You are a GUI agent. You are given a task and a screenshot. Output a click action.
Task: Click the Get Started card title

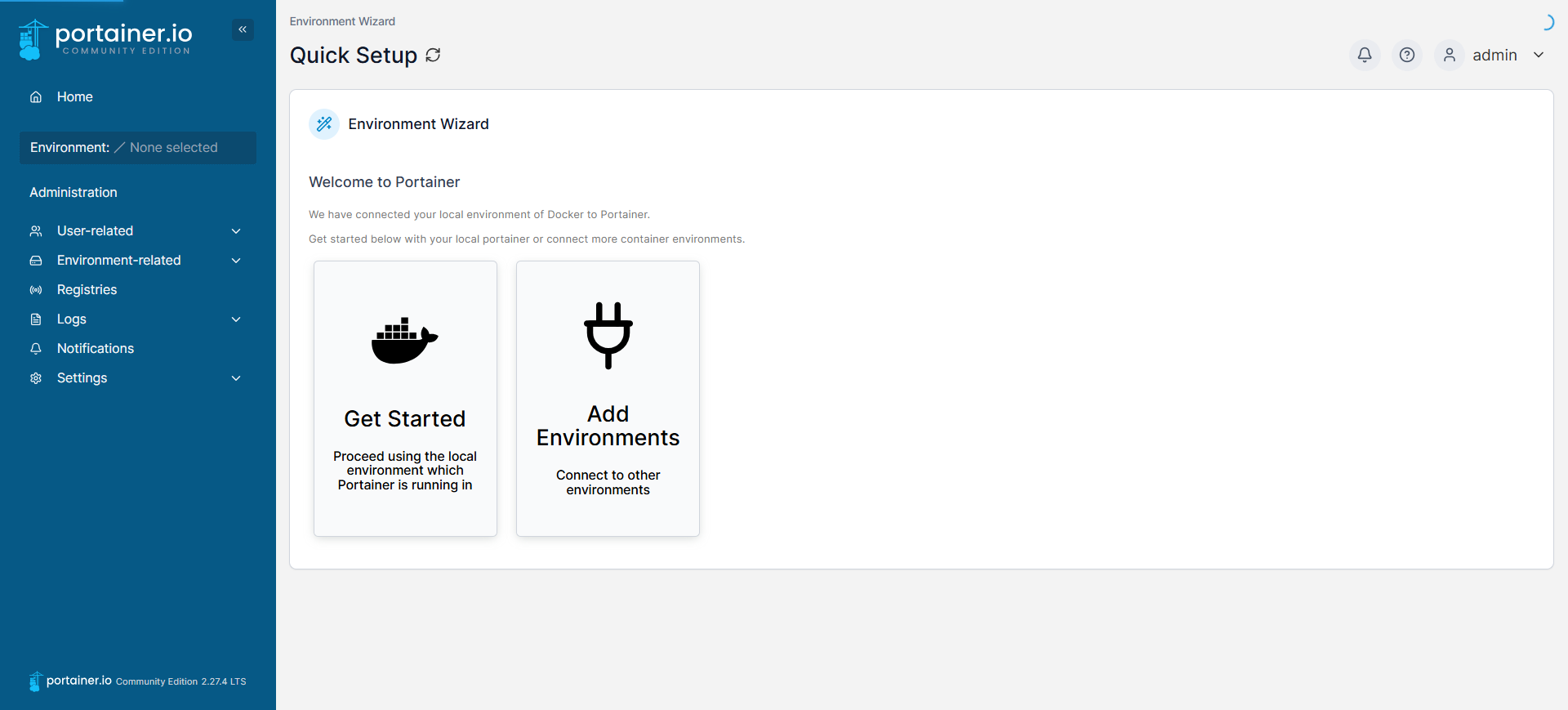(x=405, y=419)
